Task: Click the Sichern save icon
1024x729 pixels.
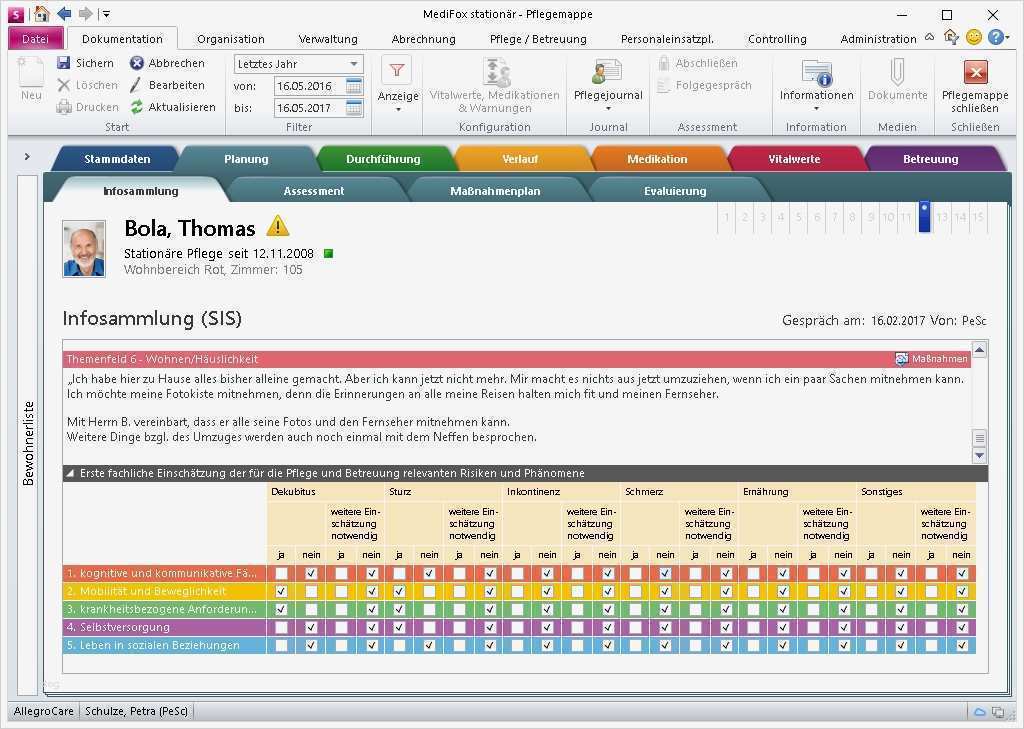Action: [x=63, y=63]
